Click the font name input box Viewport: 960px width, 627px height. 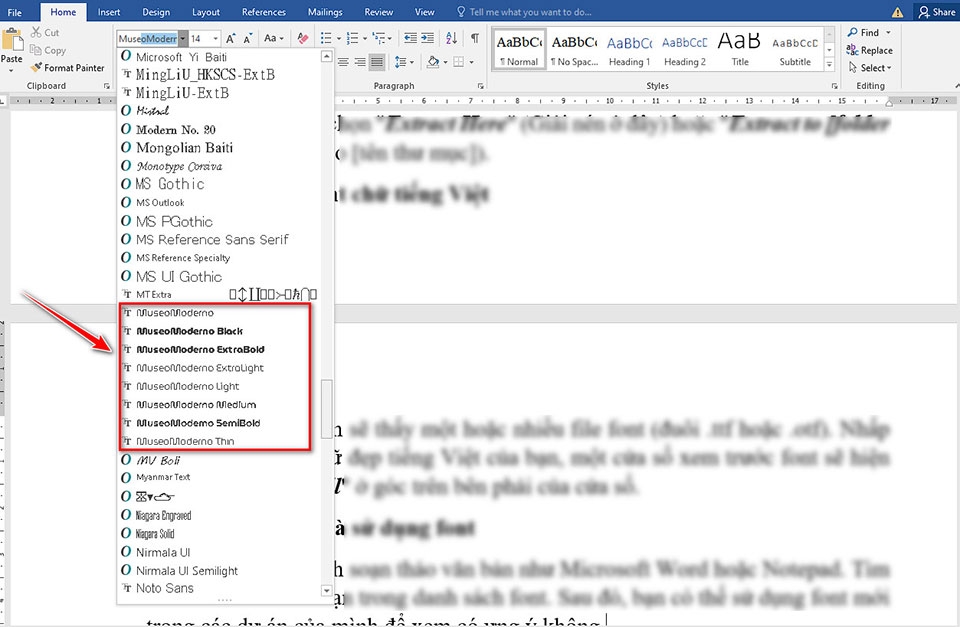148,39
